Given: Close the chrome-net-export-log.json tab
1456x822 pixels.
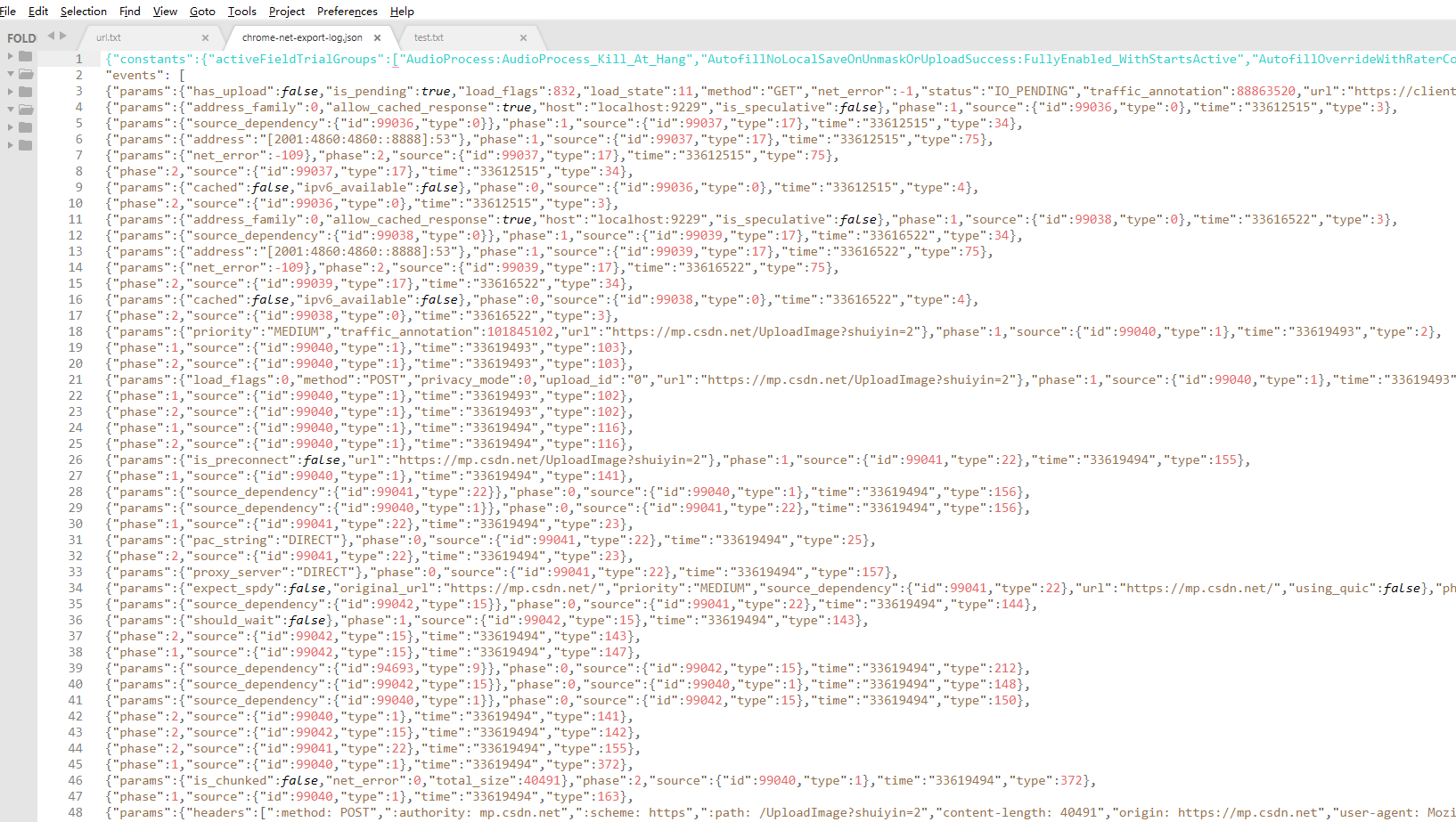Looking at the screenshot, I should point(377,37).
